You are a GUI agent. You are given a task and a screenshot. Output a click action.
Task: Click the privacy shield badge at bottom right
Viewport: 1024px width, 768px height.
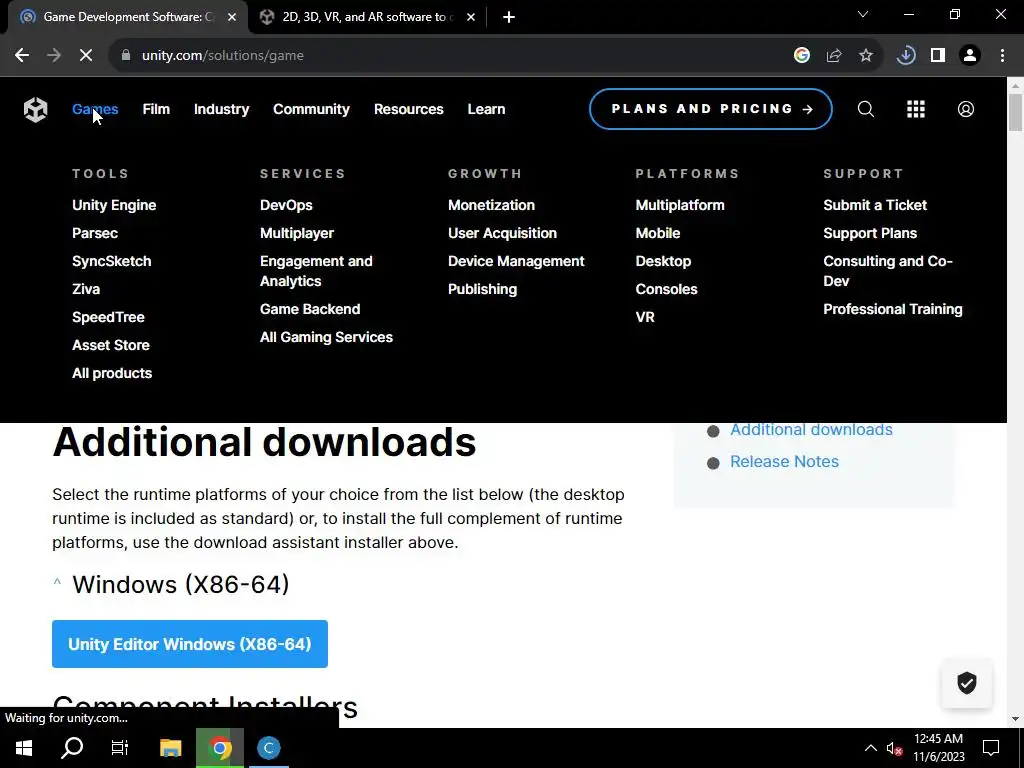tap(967, 683)
